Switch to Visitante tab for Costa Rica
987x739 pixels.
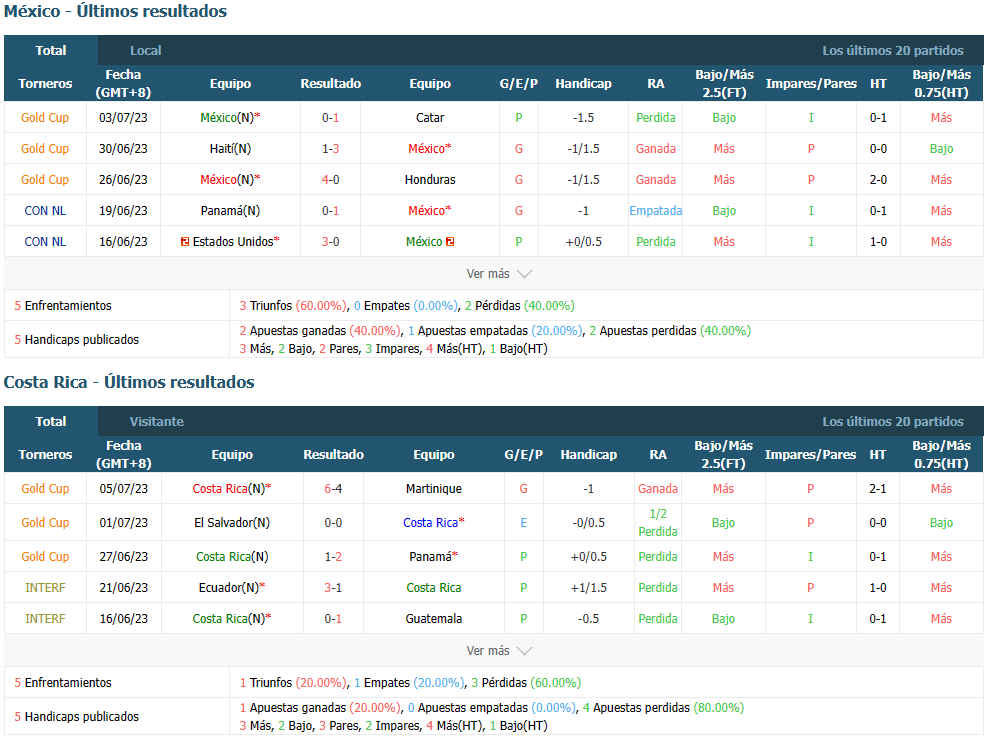(x=157, y=422)
